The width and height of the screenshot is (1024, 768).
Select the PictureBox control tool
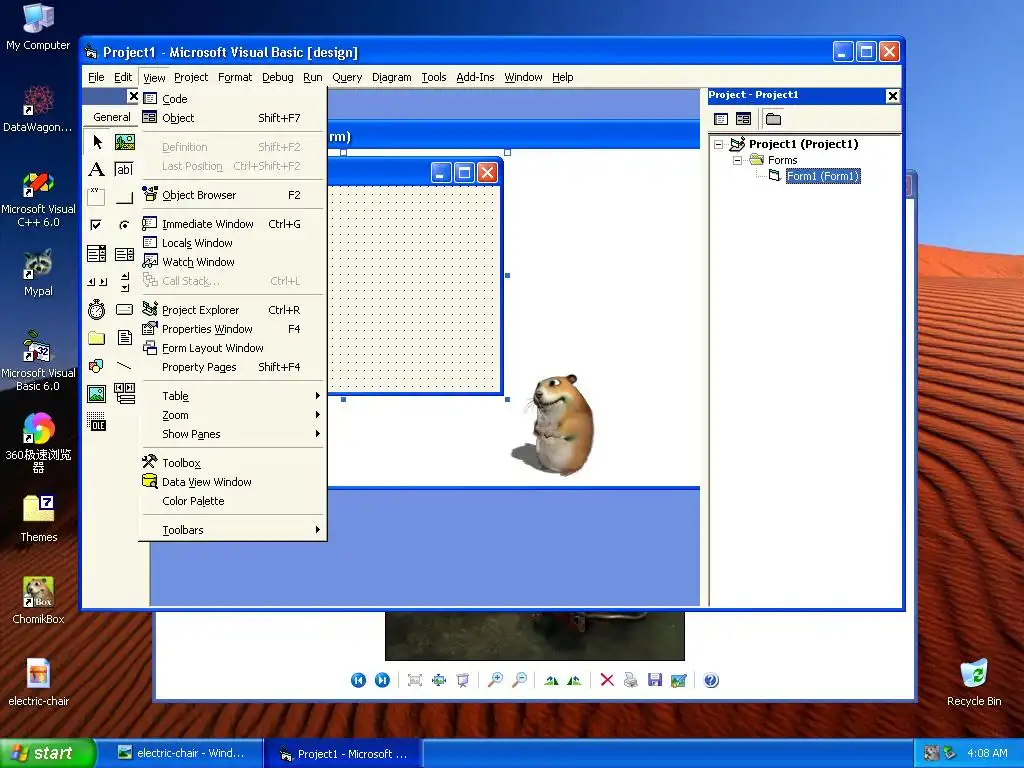click(x=124, y=141)
